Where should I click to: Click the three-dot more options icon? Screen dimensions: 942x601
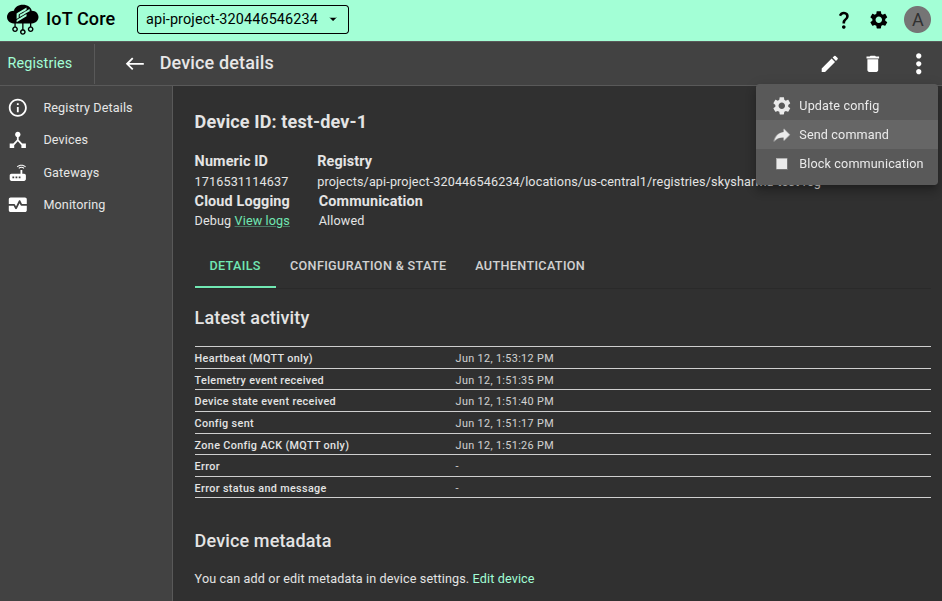(x=918, y=64)
